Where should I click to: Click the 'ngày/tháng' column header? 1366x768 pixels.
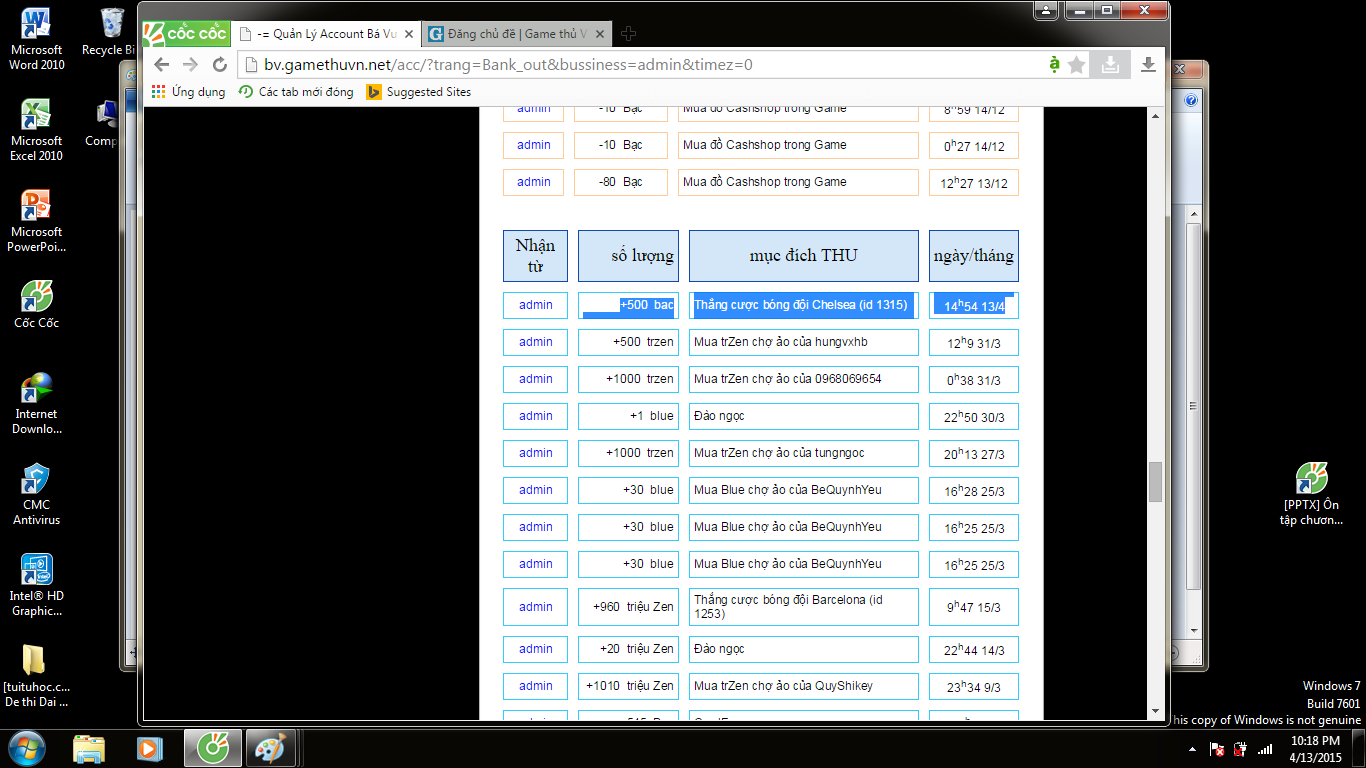click(x=973, y=256)
